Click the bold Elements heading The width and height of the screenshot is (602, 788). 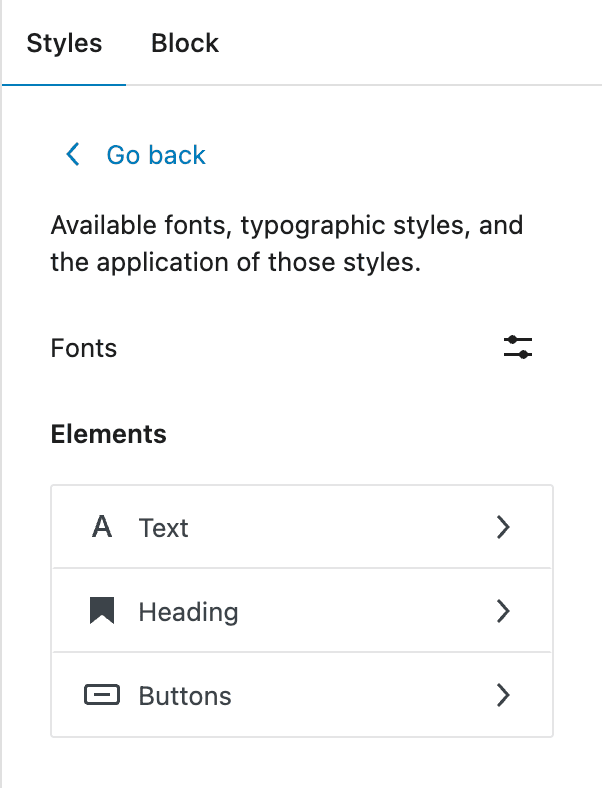tap(108, 434)
